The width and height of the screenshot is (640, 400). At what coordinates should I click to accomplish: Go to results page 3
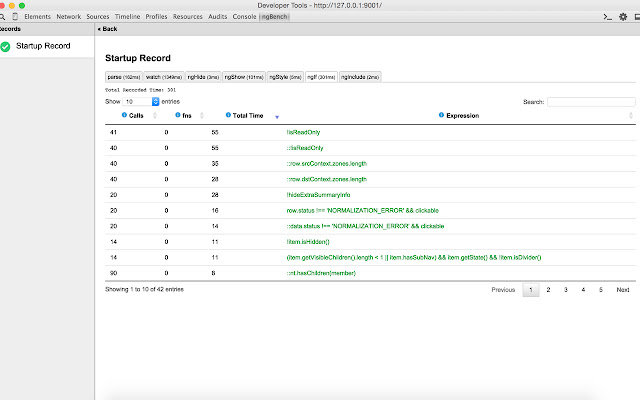566,290
